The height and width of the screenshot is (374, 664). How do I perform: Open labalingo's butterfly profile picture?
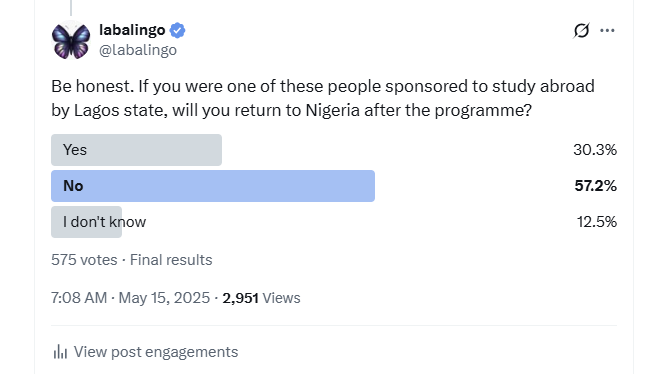tap(71, 40)
